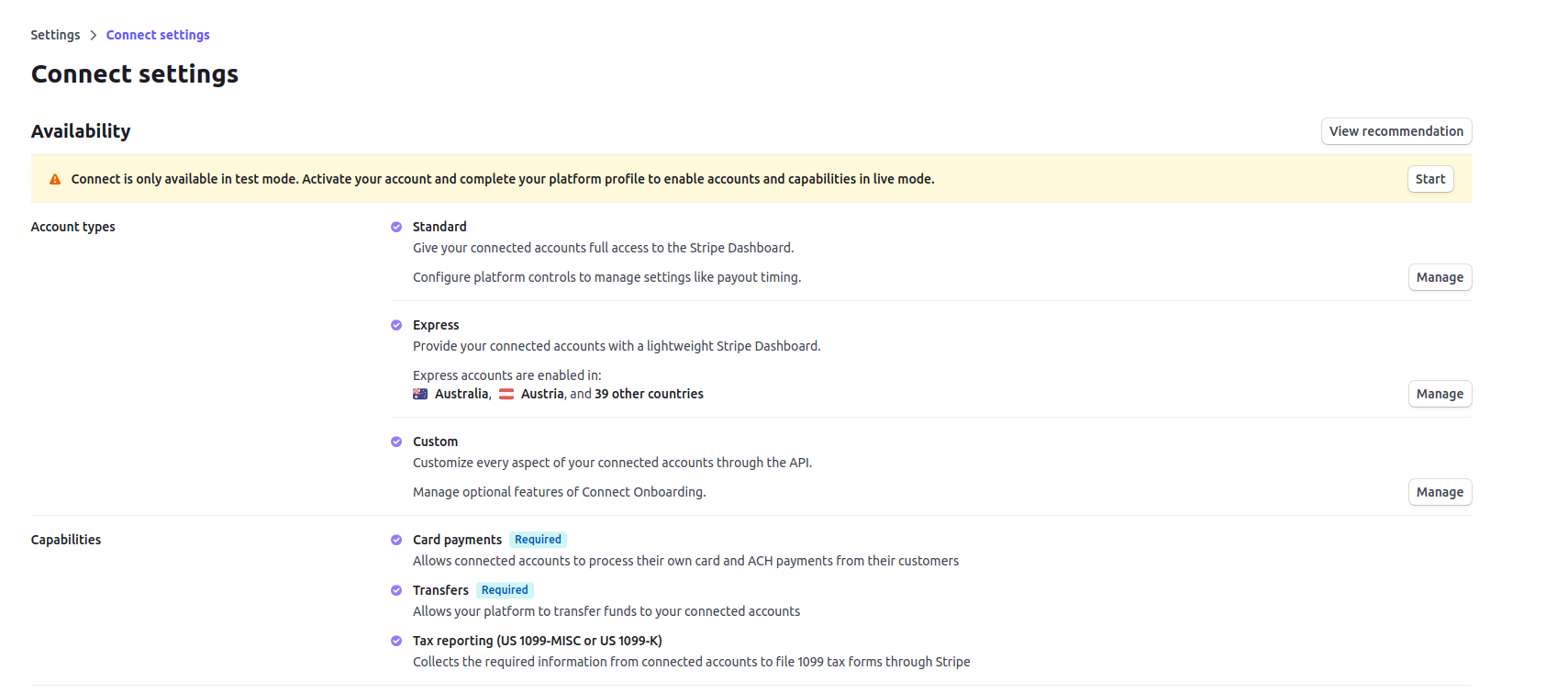The image size is (1568, 693).
Task: Click the orange warning triangle icon
Action: coord(55,180)
